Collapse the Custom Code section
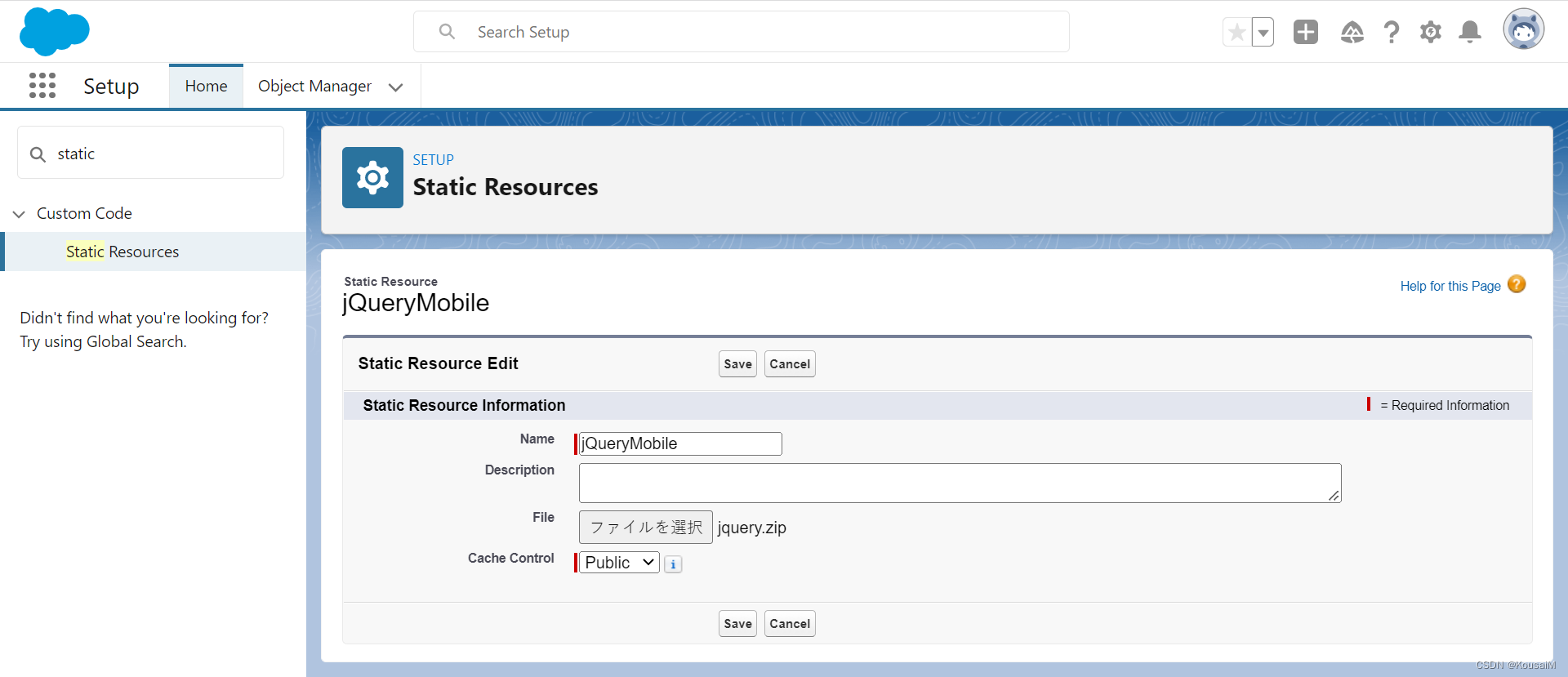Viewport: 1568px width, 677px height. coord(19,214)
